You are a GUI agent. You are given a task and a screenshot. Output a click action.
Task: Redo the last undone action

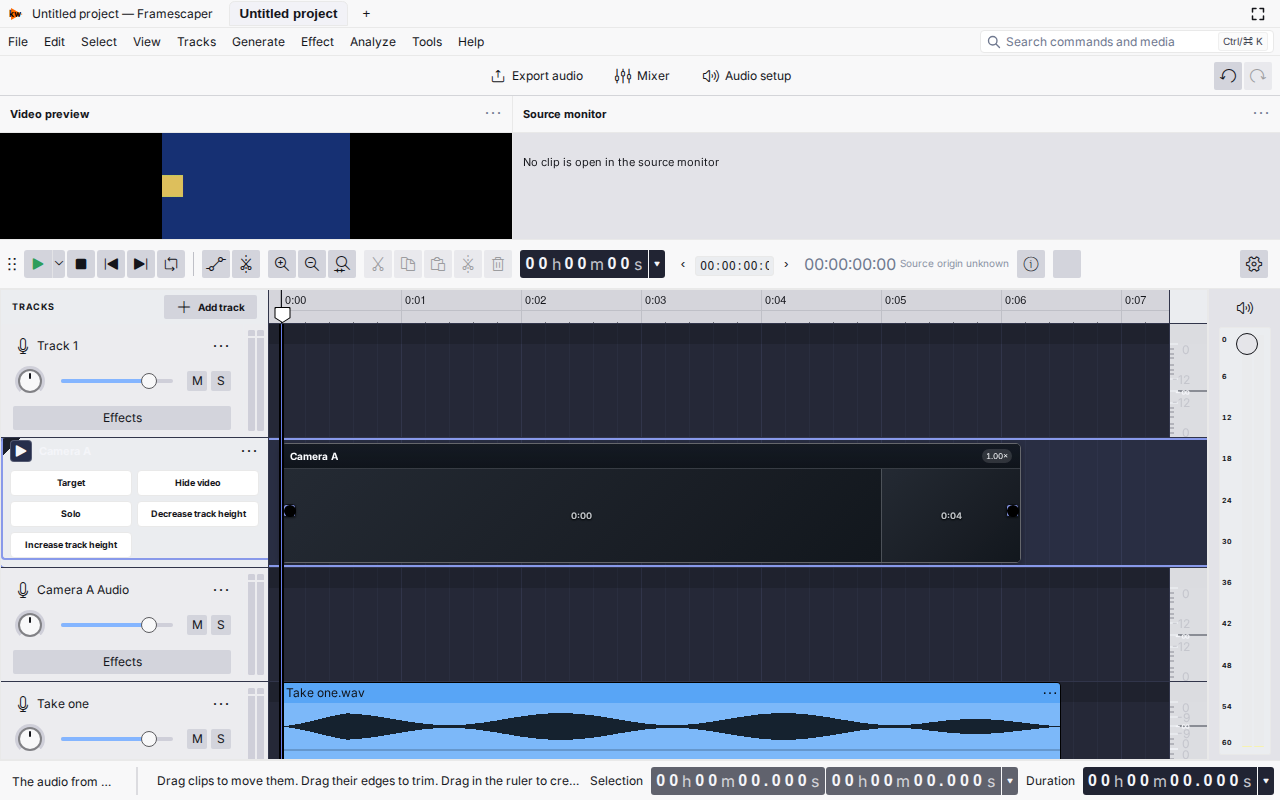click(1257, 76)
